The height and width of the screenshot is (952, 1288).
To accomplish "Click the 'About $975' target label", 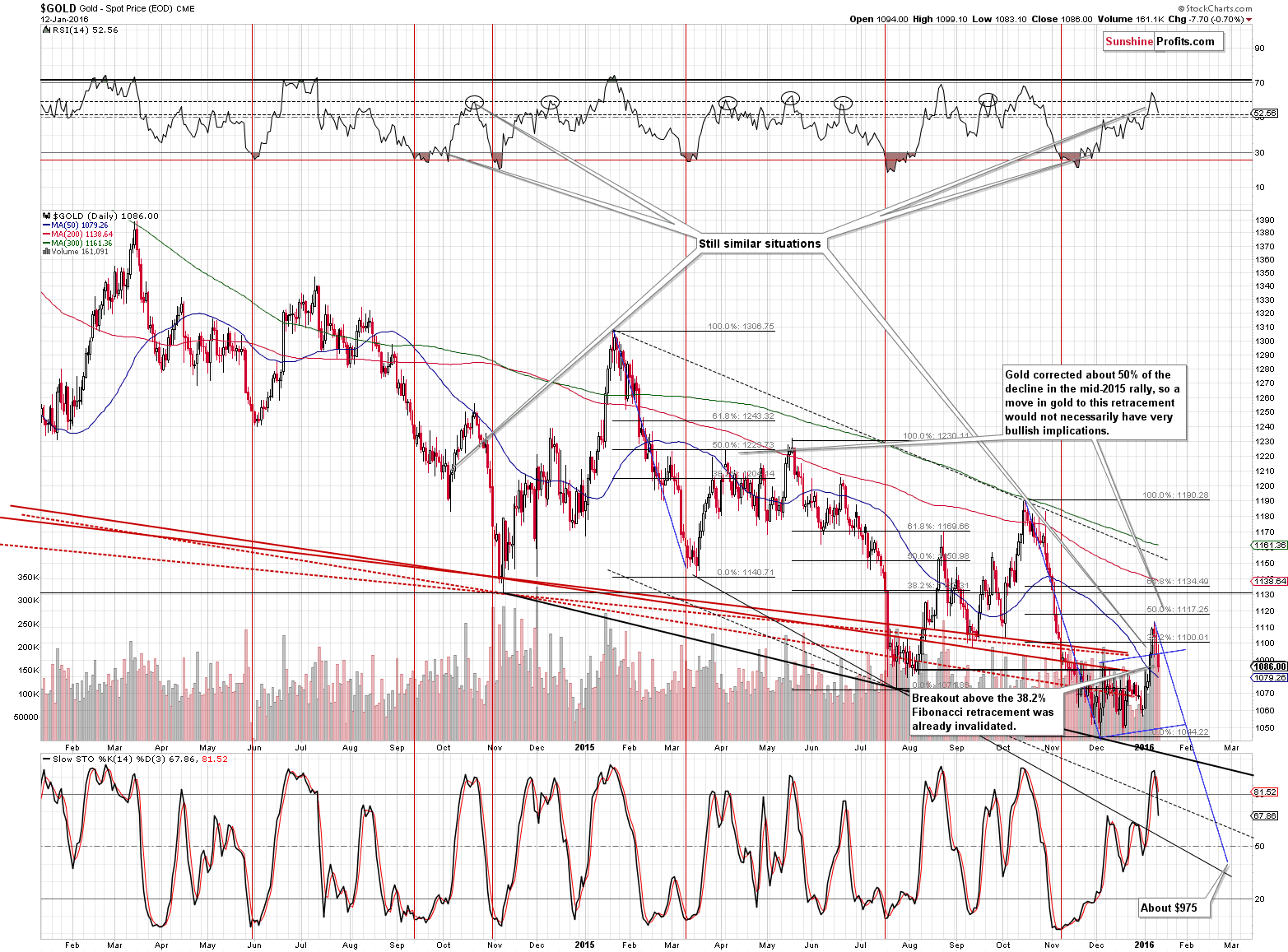I will (1174, 908).
